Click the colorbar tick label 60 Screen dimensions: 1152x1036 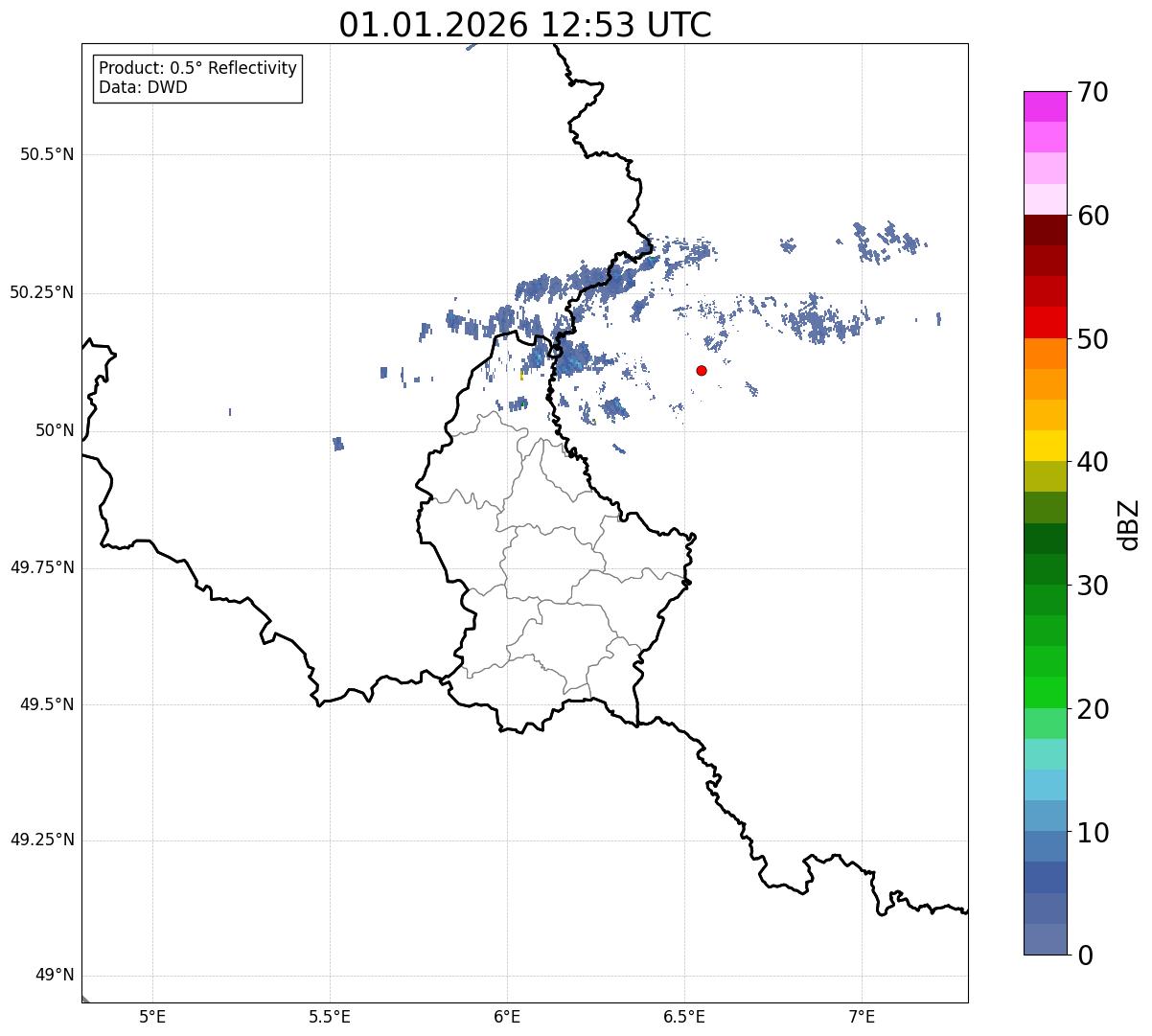point(1093,216)
